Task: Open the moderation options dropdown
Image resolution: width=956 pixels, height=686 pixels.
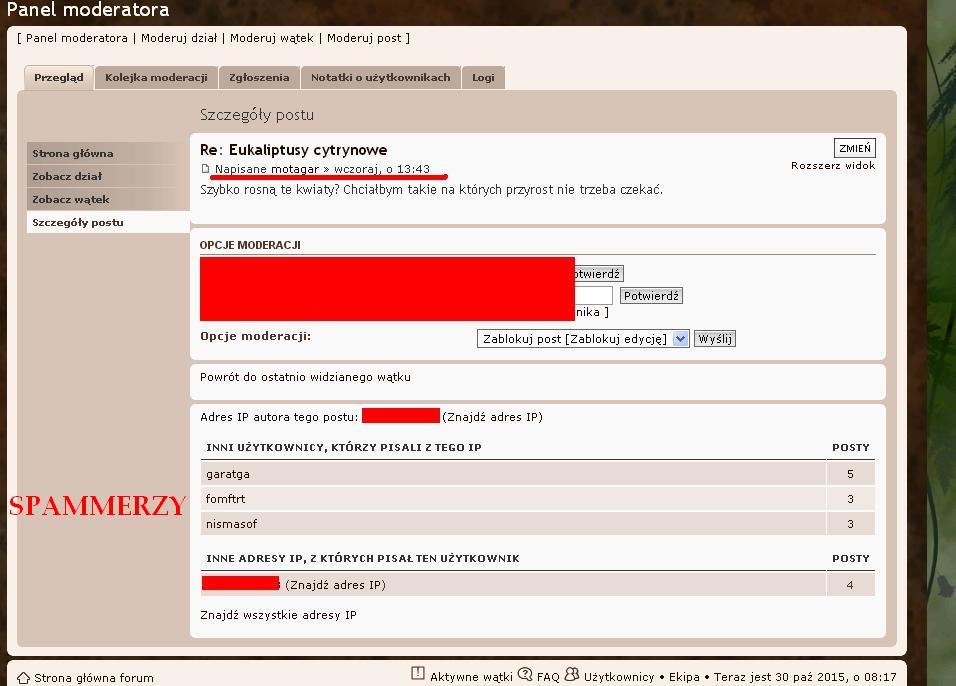Action: click(583, 339)
